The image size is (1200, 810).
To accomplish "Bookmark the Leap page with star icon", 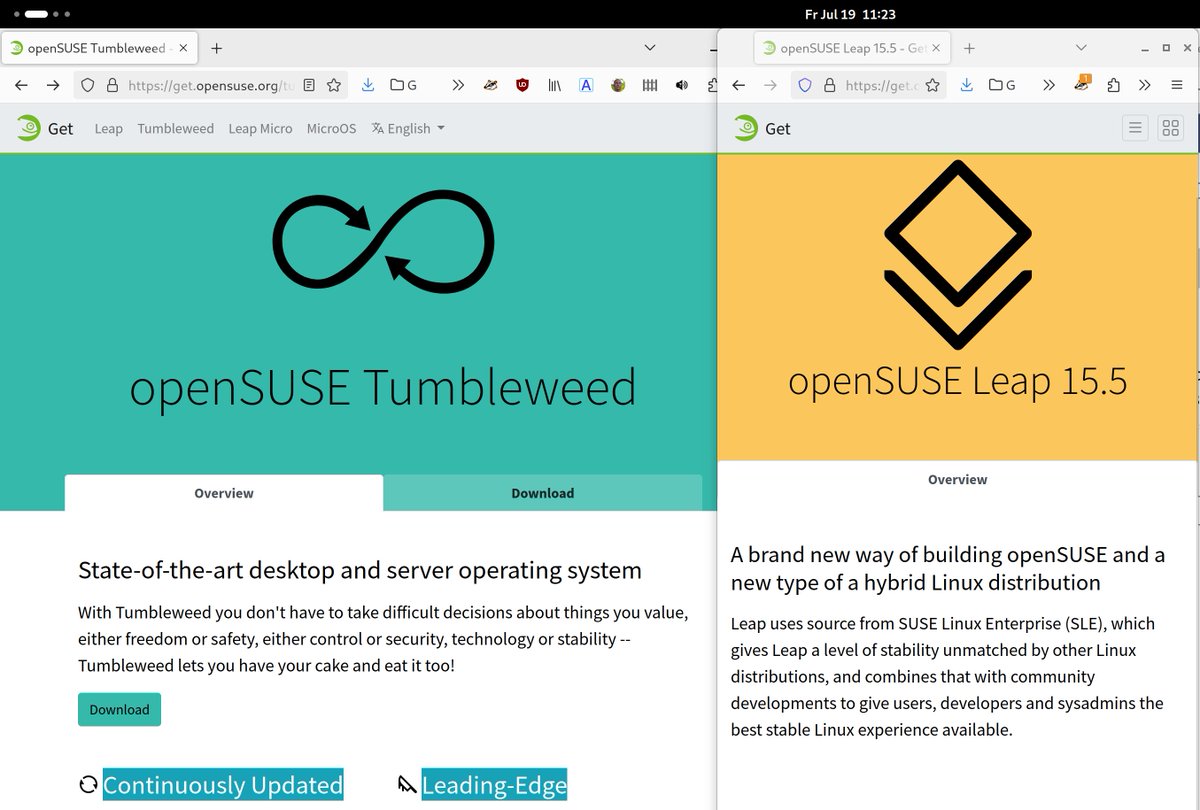I will pyautogui.click(x=932, y=85).
